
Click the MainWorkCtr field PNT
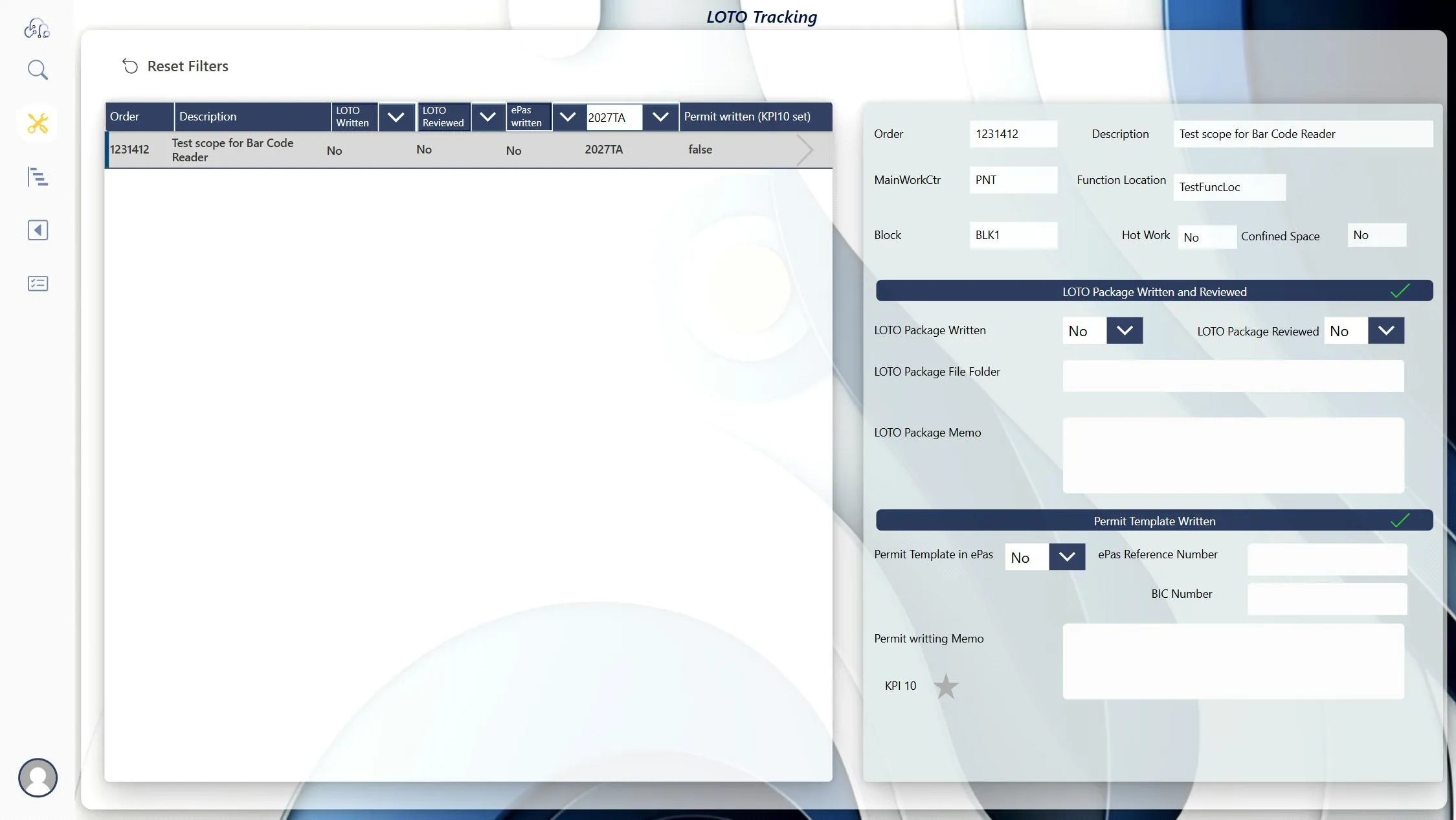point(1014,180)
